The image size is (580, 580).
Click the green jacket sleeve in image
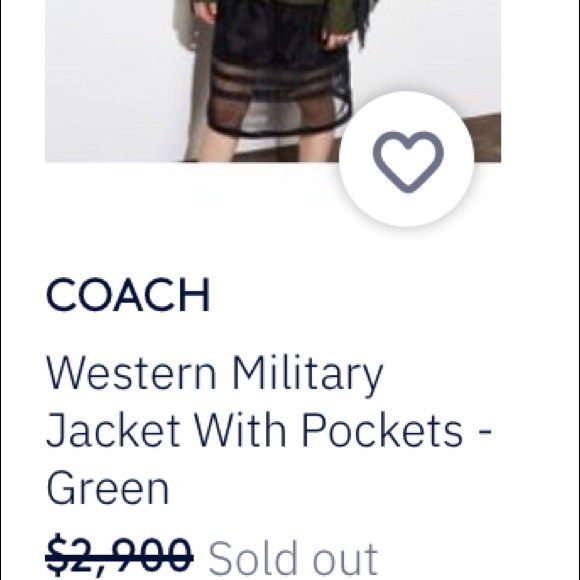tap(340, 17)
